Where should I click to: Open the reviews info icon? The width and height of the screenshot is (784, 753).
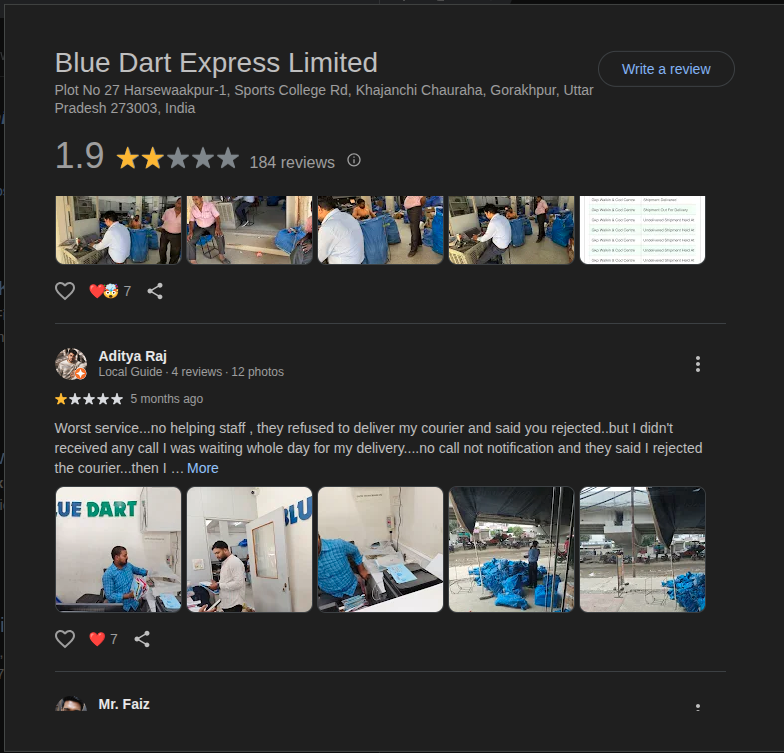click(354, 160)
